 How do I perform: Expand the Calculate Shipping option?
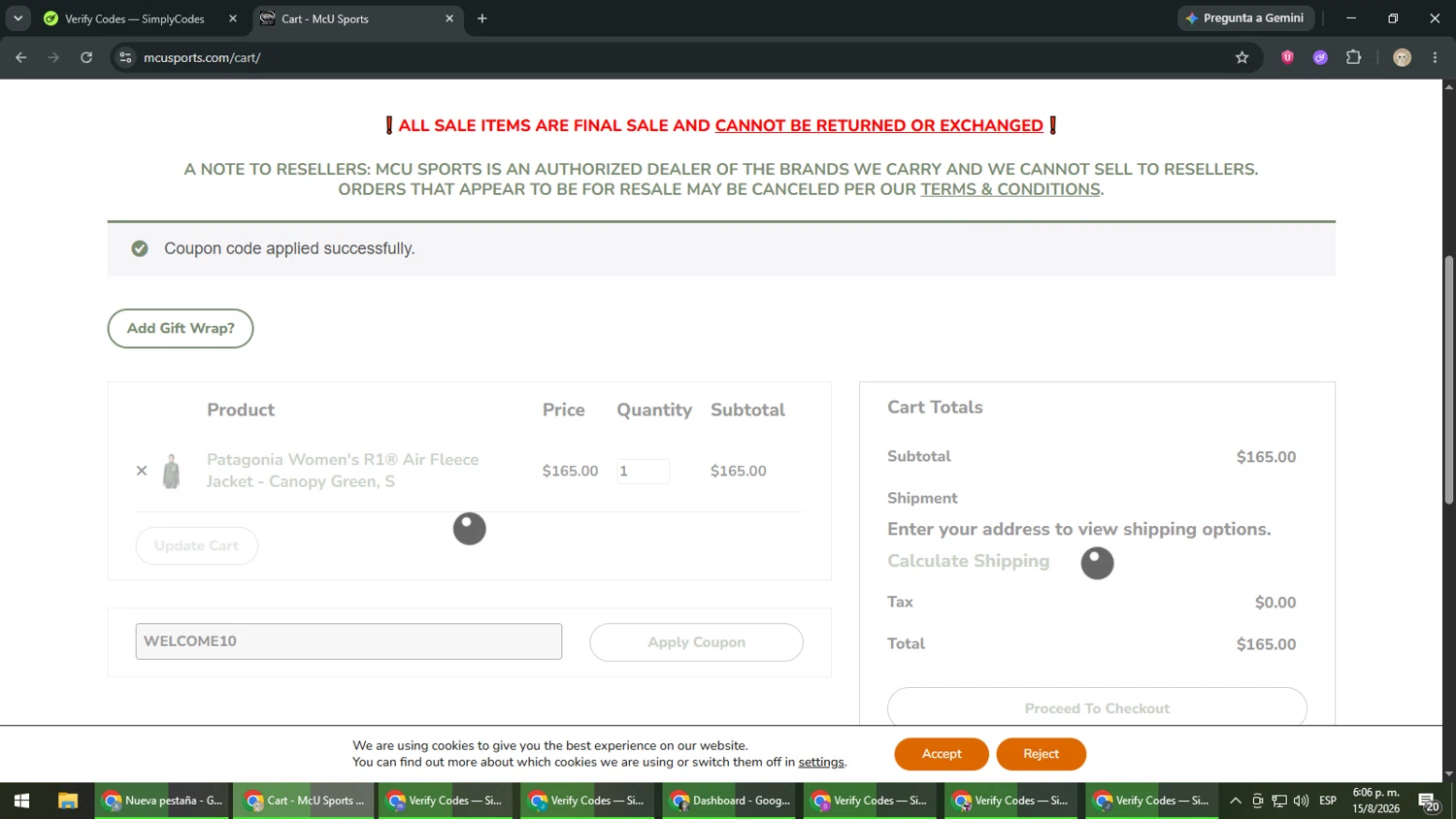point(969,561)
